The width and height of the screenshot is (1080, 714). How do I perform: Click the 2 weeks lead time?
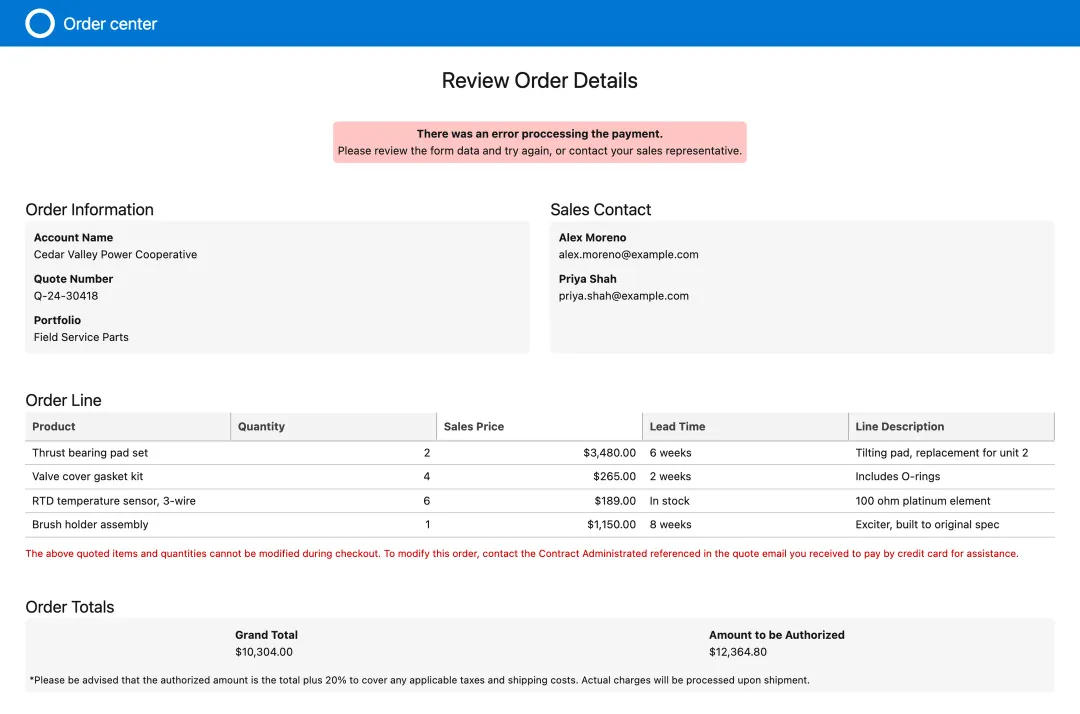point(670,476)
